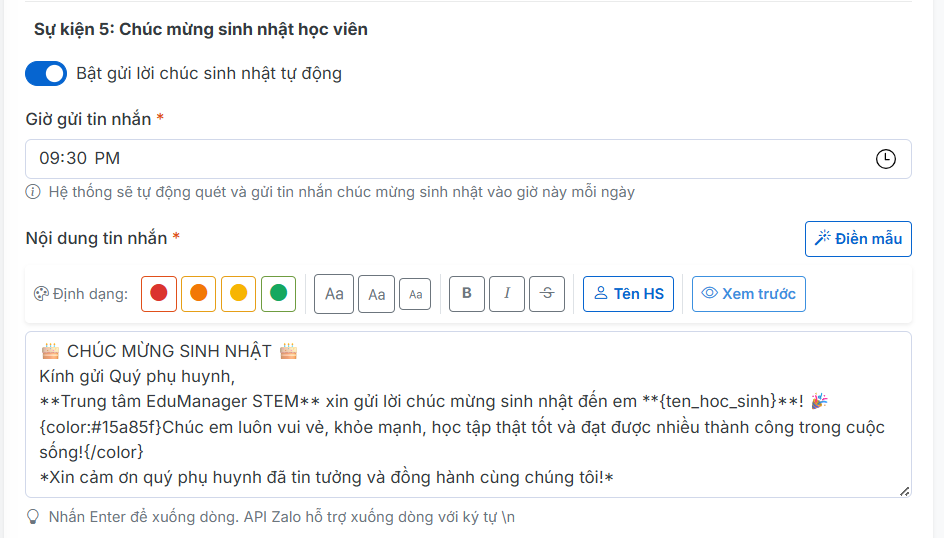Apply the smallest Aa text size

pyautogui.click(x=415, y=294)
